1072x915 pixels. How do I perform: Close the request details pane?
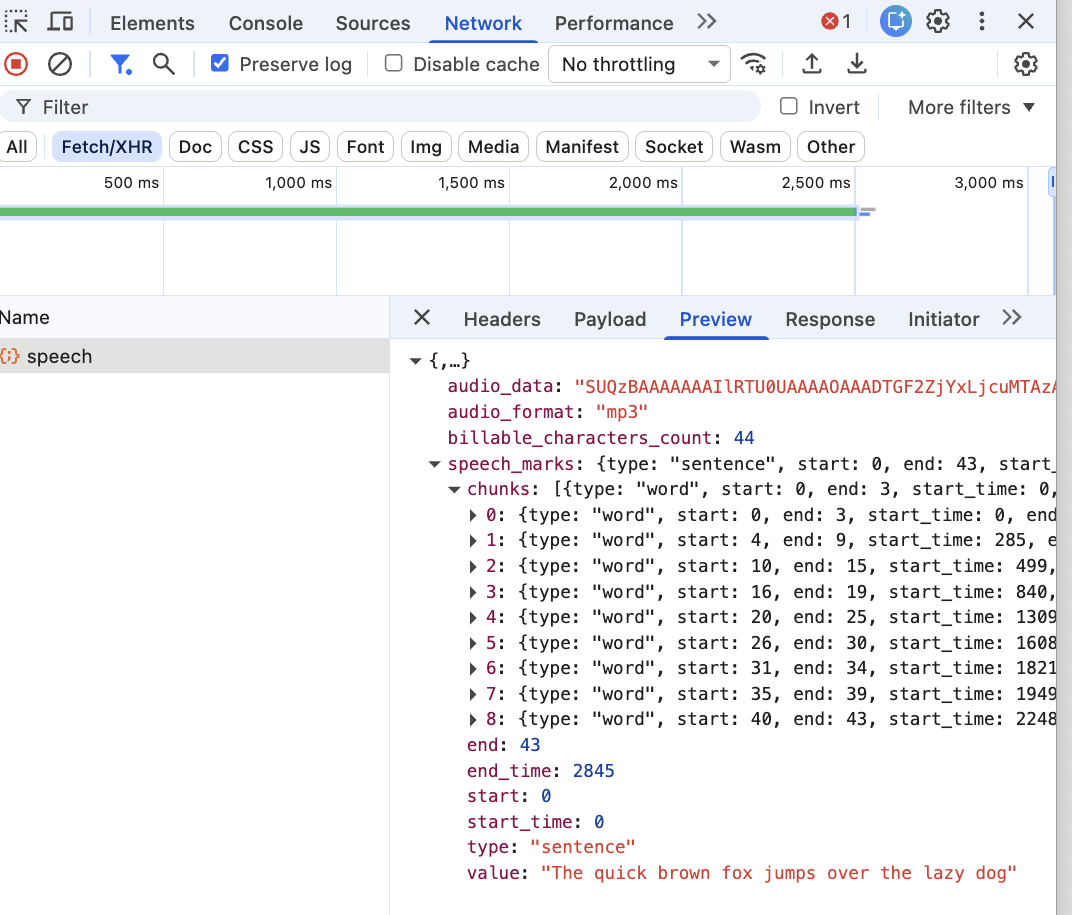423,317
